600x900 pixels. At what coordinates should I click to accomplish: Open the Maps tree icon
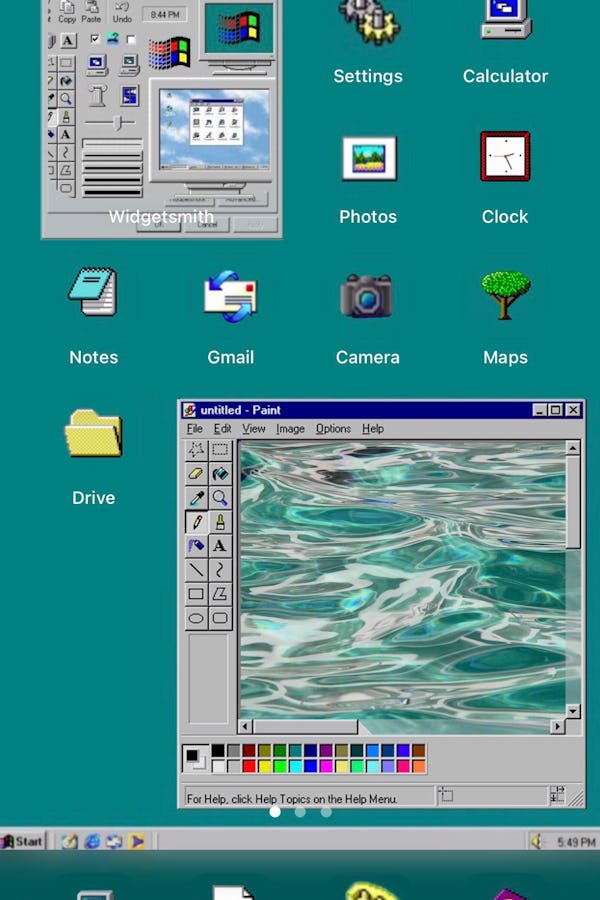click(x=505, y=297)
